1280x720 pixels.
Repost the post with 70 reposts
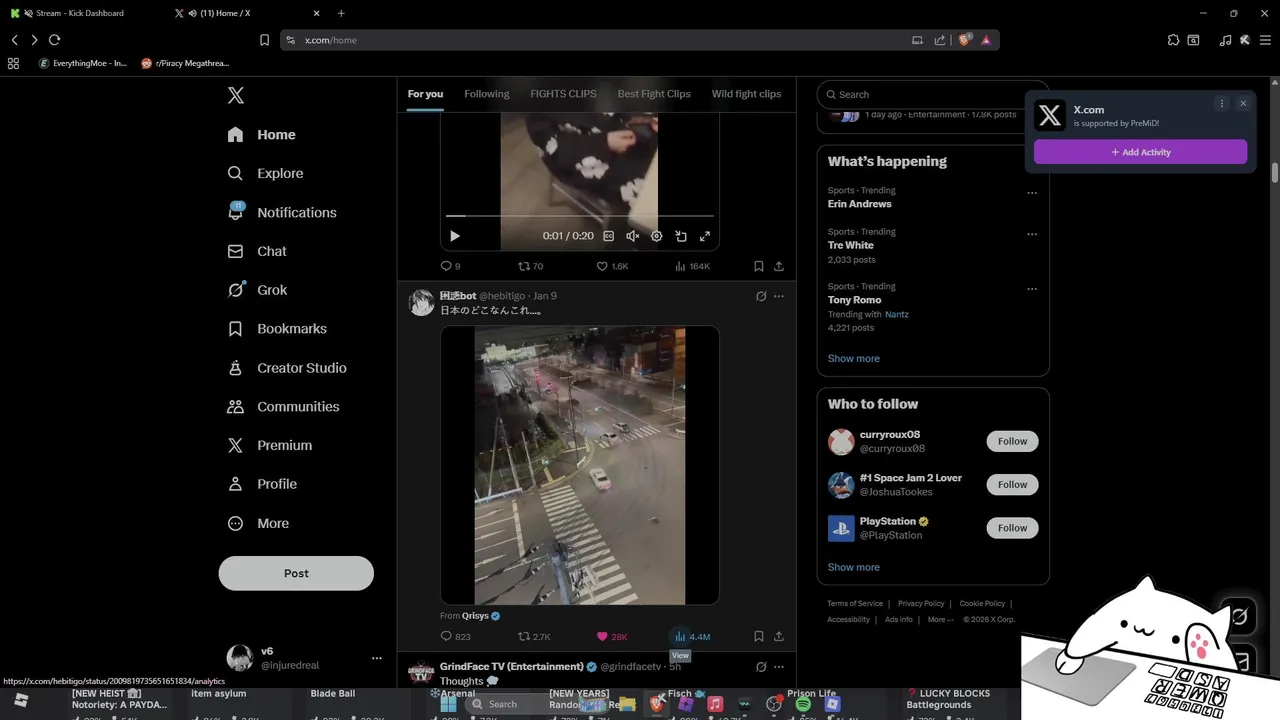coord(530,266)
